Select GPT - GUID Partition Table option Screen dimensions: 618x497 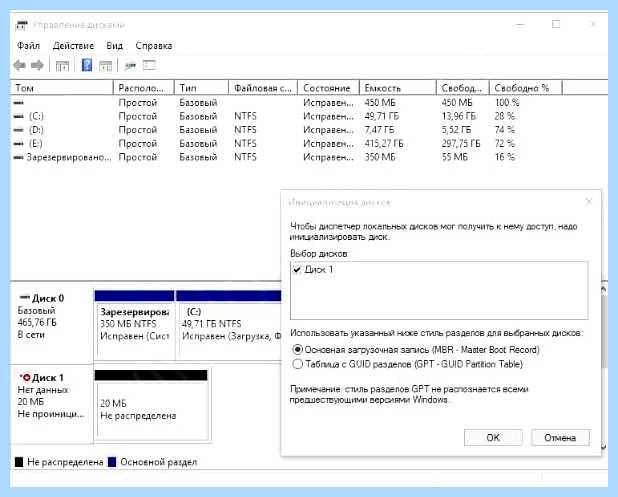pos(298,364)
